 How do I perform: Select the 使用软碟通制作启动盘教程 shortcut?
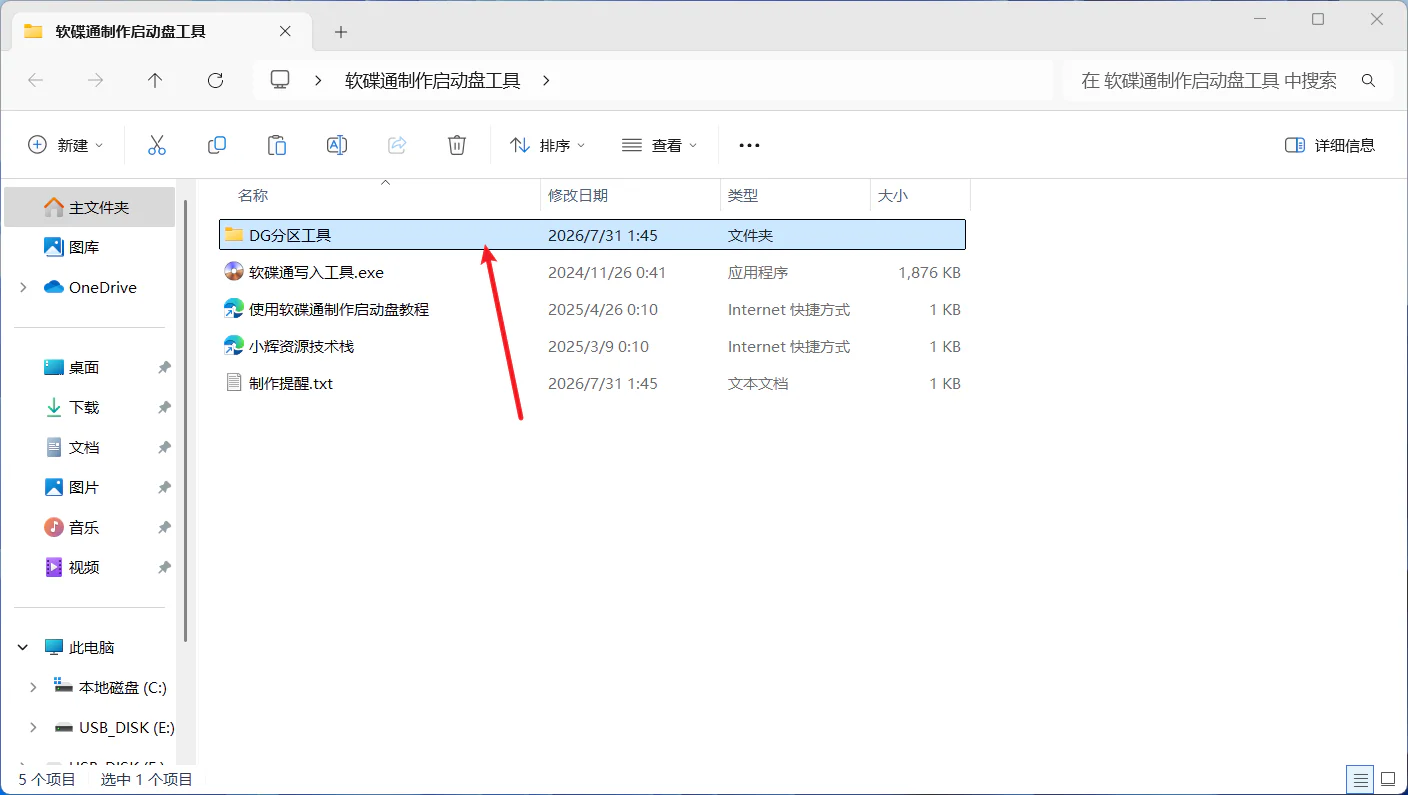tap(592, 309)
